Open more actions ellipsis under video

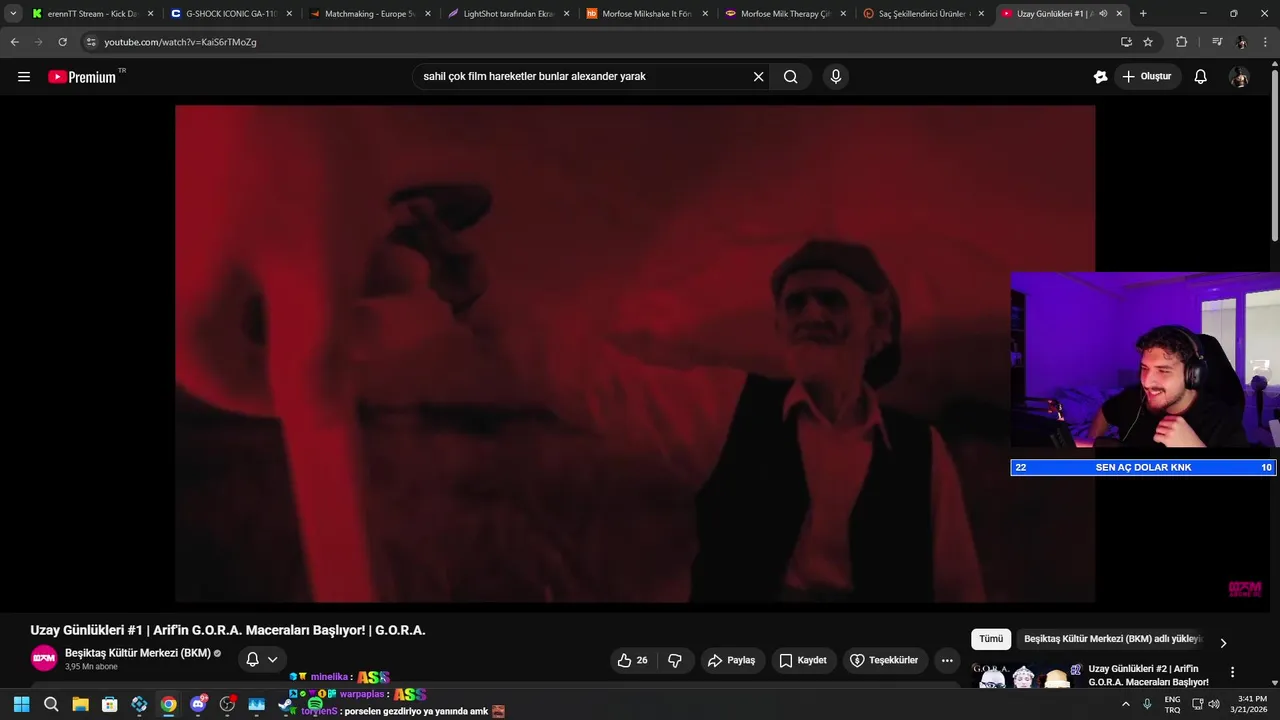(x=947, y=660)
